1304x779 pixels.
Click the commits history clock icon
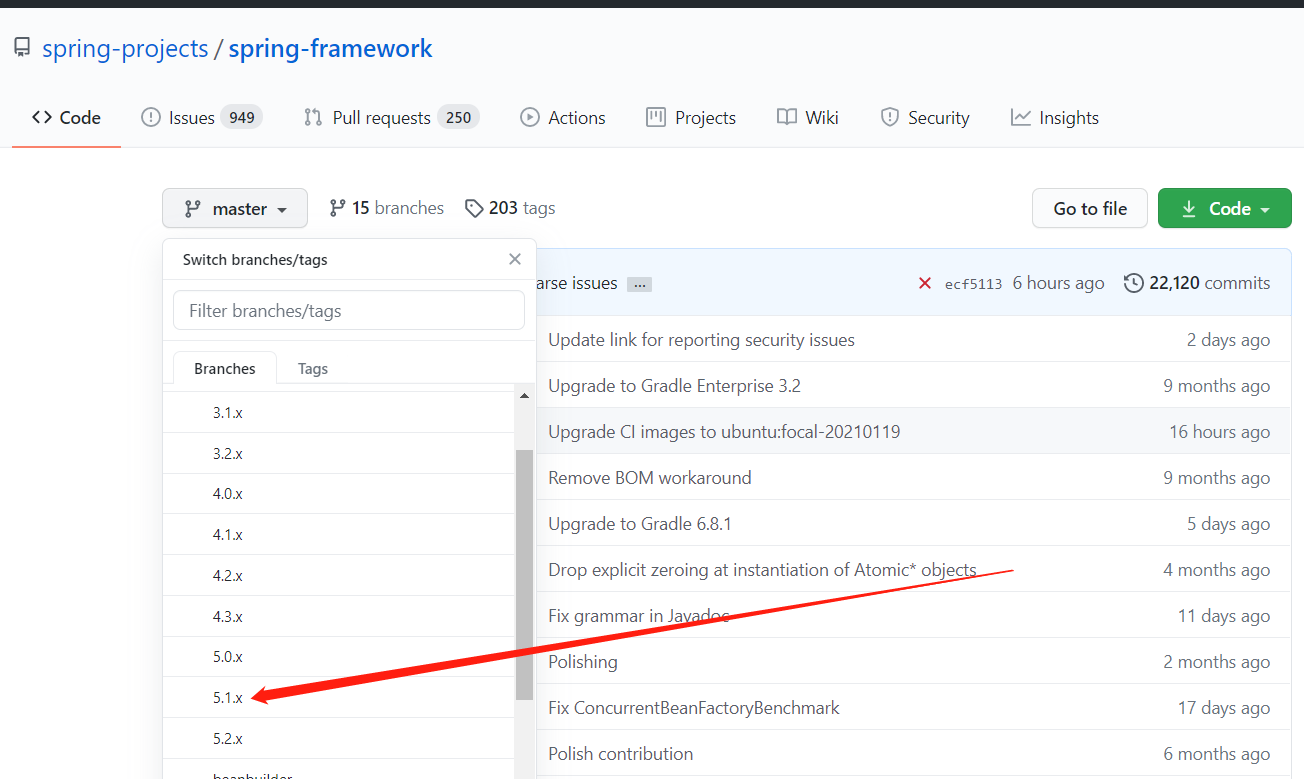[1133, 283]
